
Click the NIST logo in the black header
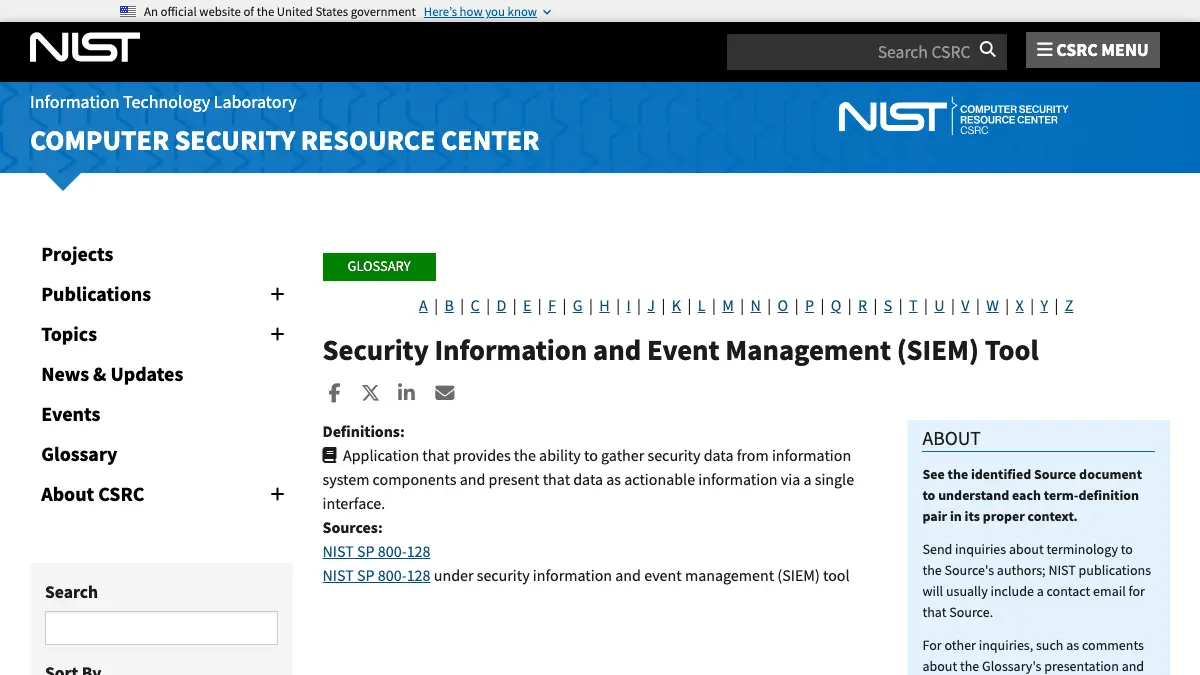[x=85, y=47]
